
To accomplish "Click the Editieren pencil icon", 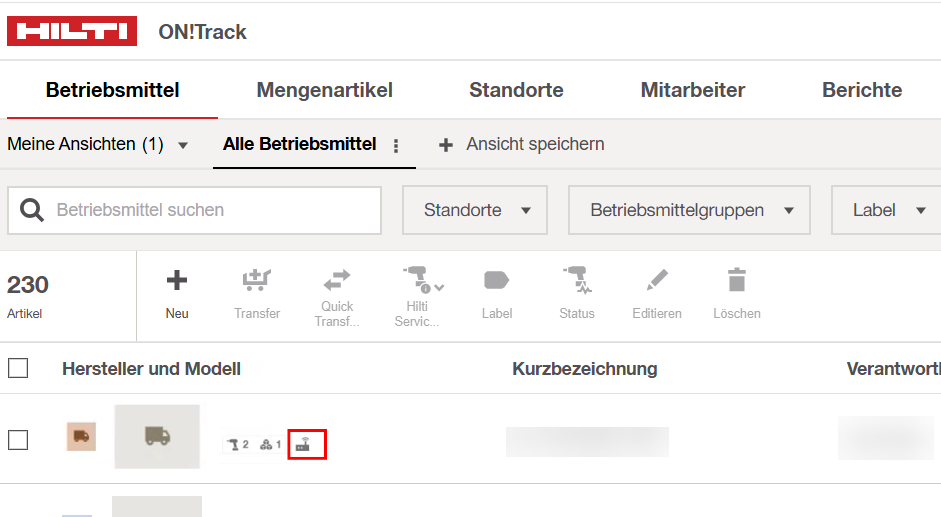I will pos(657,280).
